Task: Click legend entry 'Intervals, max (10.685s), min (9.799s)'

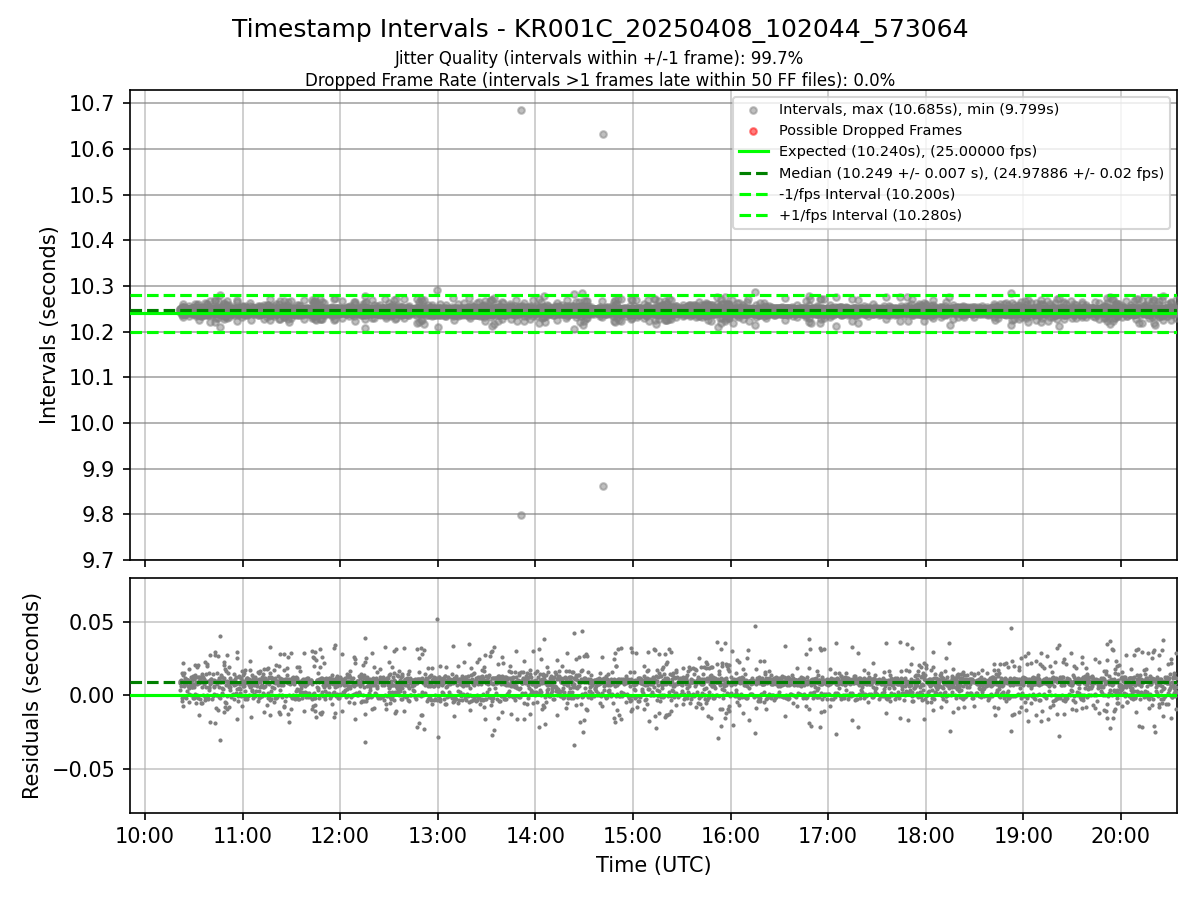Action: pyautogui.click(x=919, y=109)
